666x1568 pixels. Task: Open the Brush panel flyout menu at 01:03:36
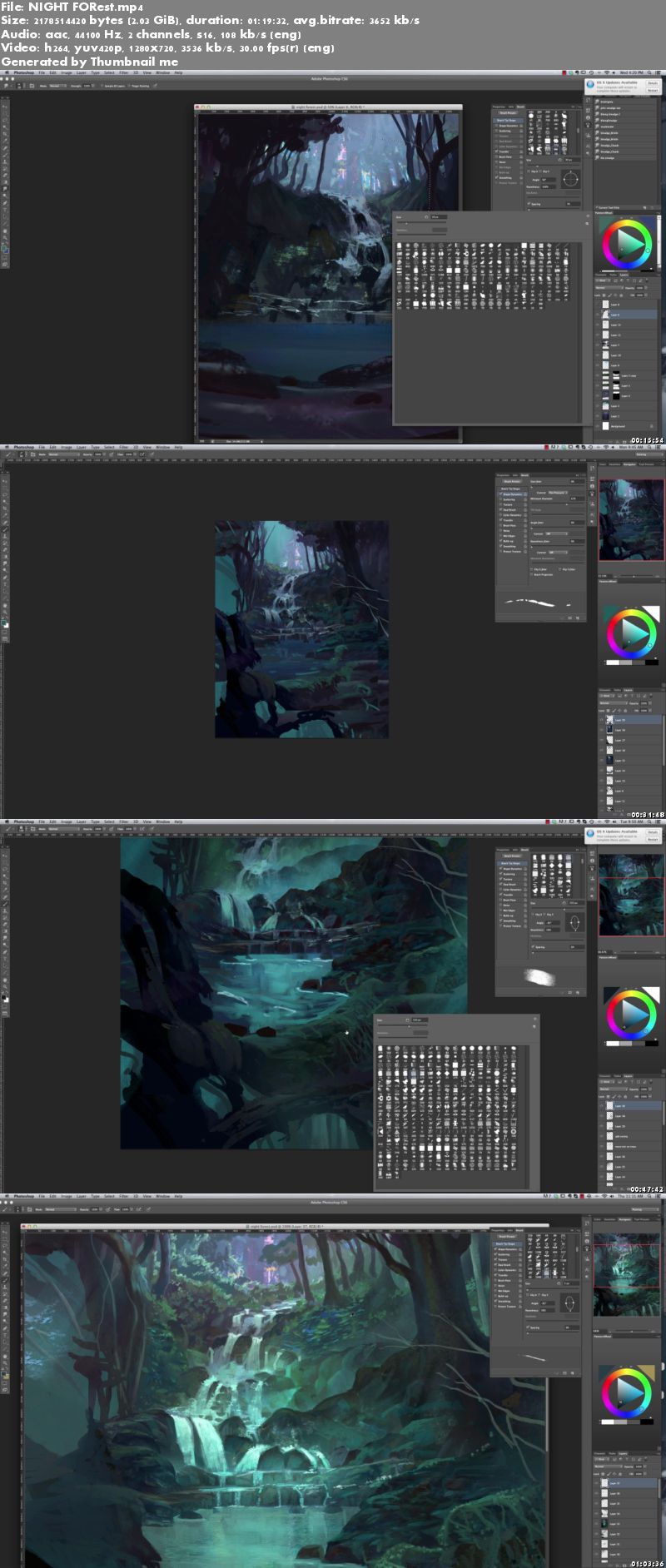tap(578, 1229)
